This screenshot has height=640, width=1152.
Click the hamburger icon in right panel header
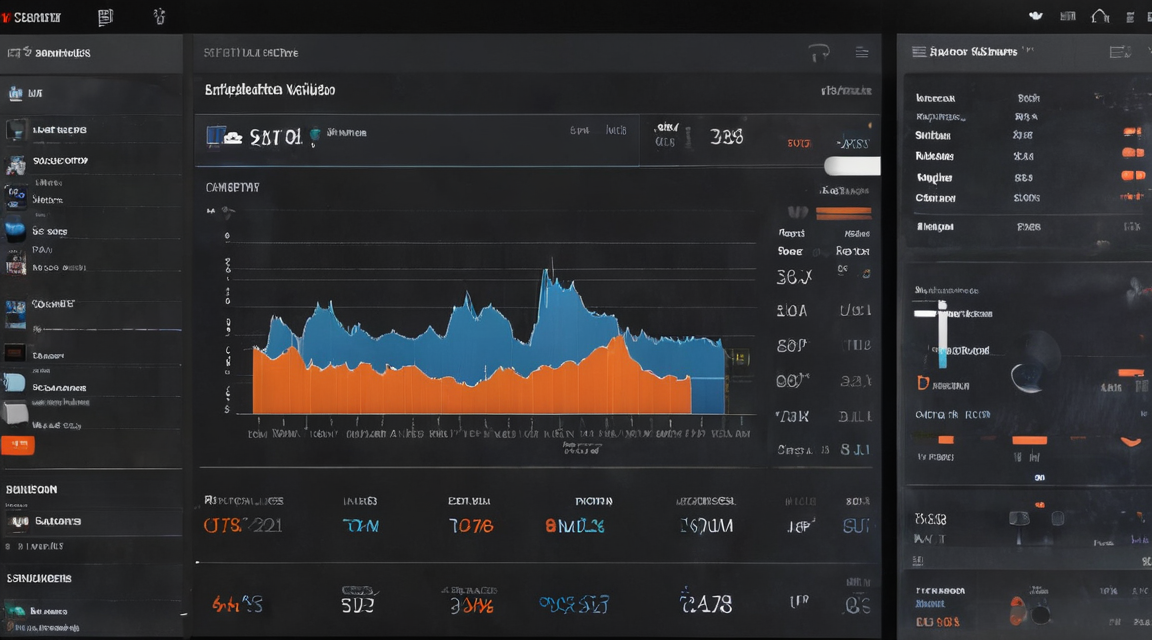click(x=918, y=51)
